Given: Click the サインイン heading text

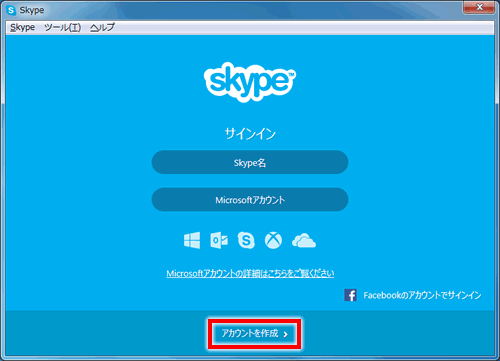Looking at the screenshot, I should coord(250,134).
